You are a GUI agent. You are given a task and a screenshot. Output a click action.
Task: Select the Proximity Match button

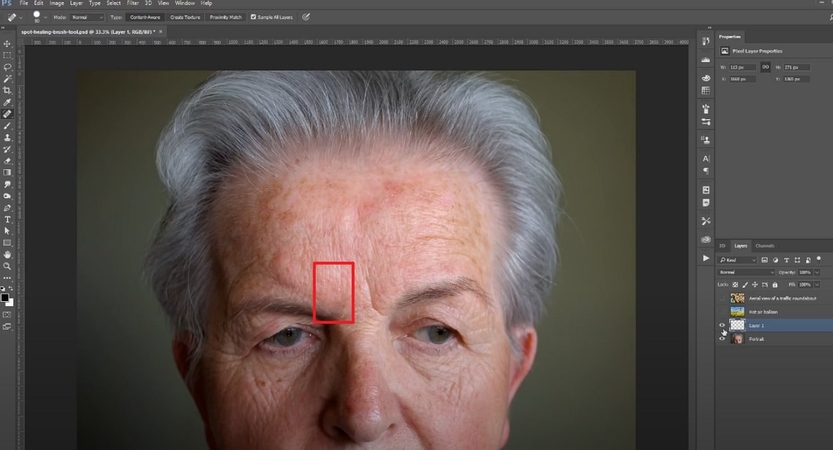point(228,17)
